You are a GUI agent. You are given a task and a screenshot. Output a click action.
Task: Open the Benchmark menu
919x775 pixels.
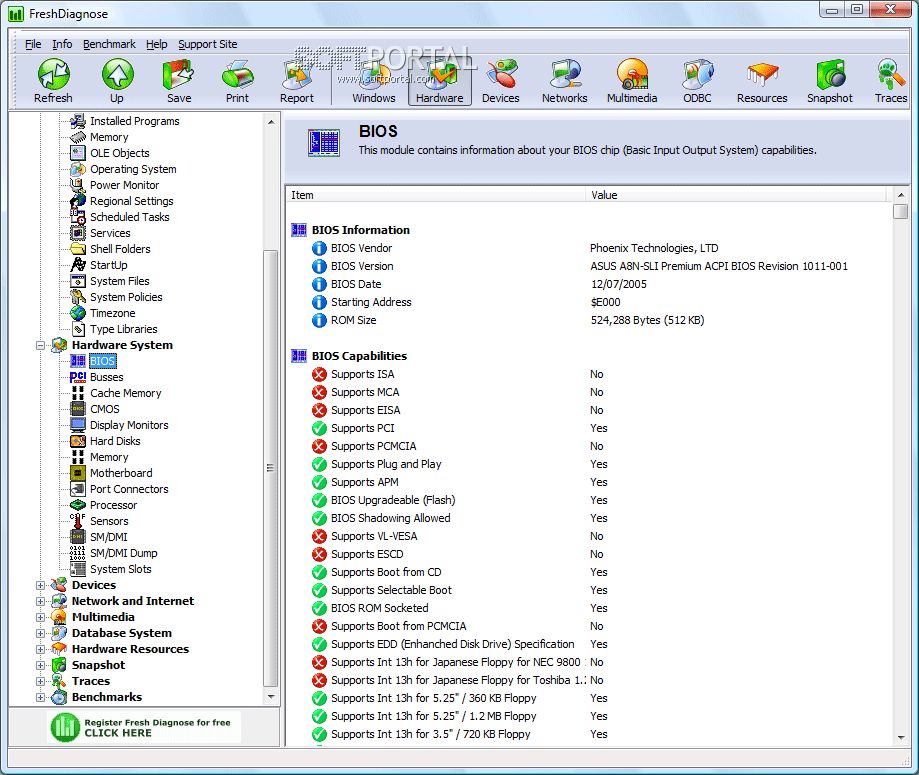click(x=109, y=44)
